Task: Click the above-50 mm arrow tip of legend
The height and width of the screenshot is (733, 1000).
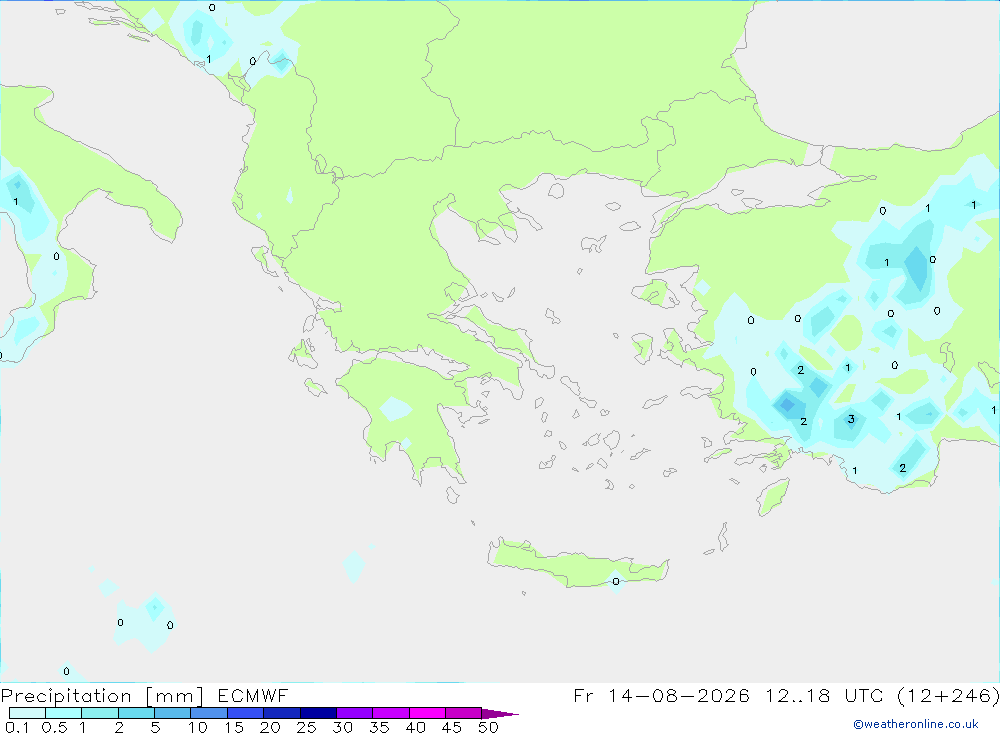Action: pyautogui.click(x=499, y=713)
